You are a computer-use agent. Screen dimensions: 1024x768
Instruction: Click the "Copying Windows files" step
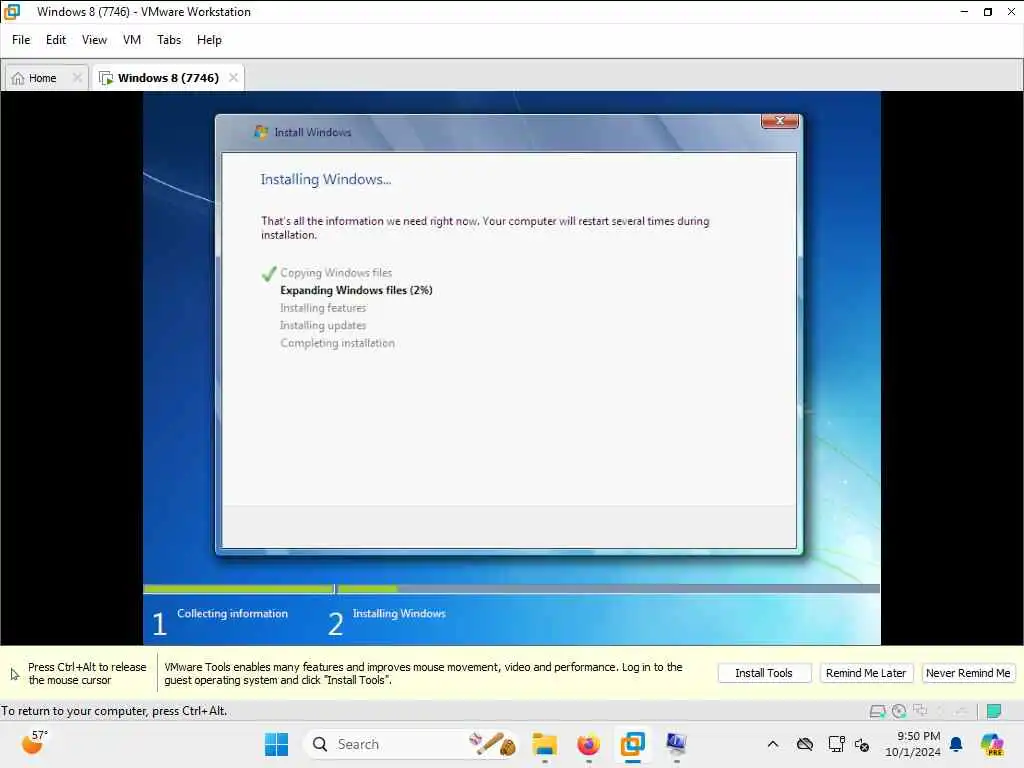[x=336, y=273]
